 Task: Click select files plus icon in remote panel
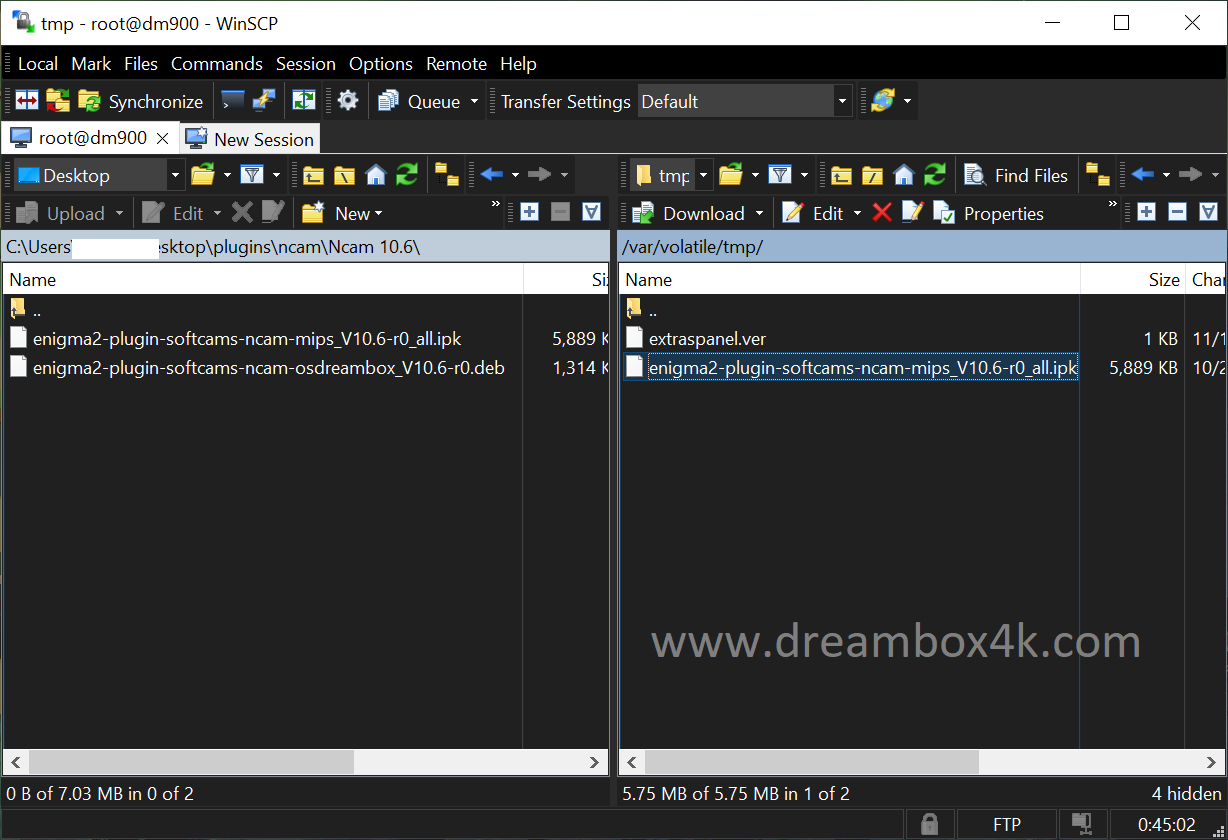point(1146,212)
